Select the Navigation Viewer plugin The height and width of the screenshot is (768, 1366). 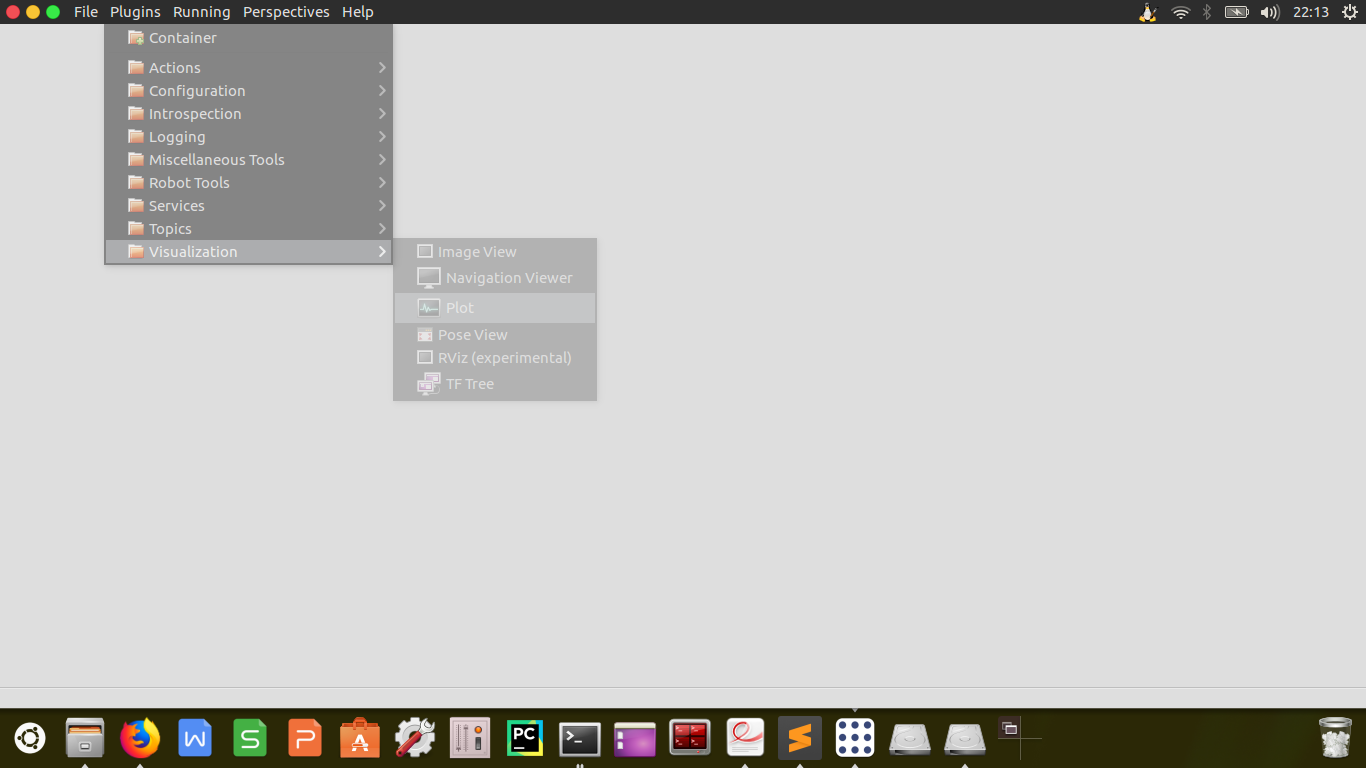pyautogui.click(x=508, y=278)
